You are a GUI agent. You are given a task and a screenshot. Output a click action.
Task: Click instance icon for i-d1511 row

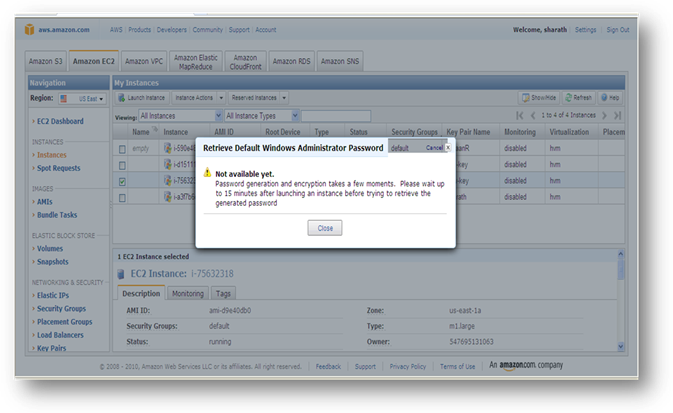click(168, 164)
